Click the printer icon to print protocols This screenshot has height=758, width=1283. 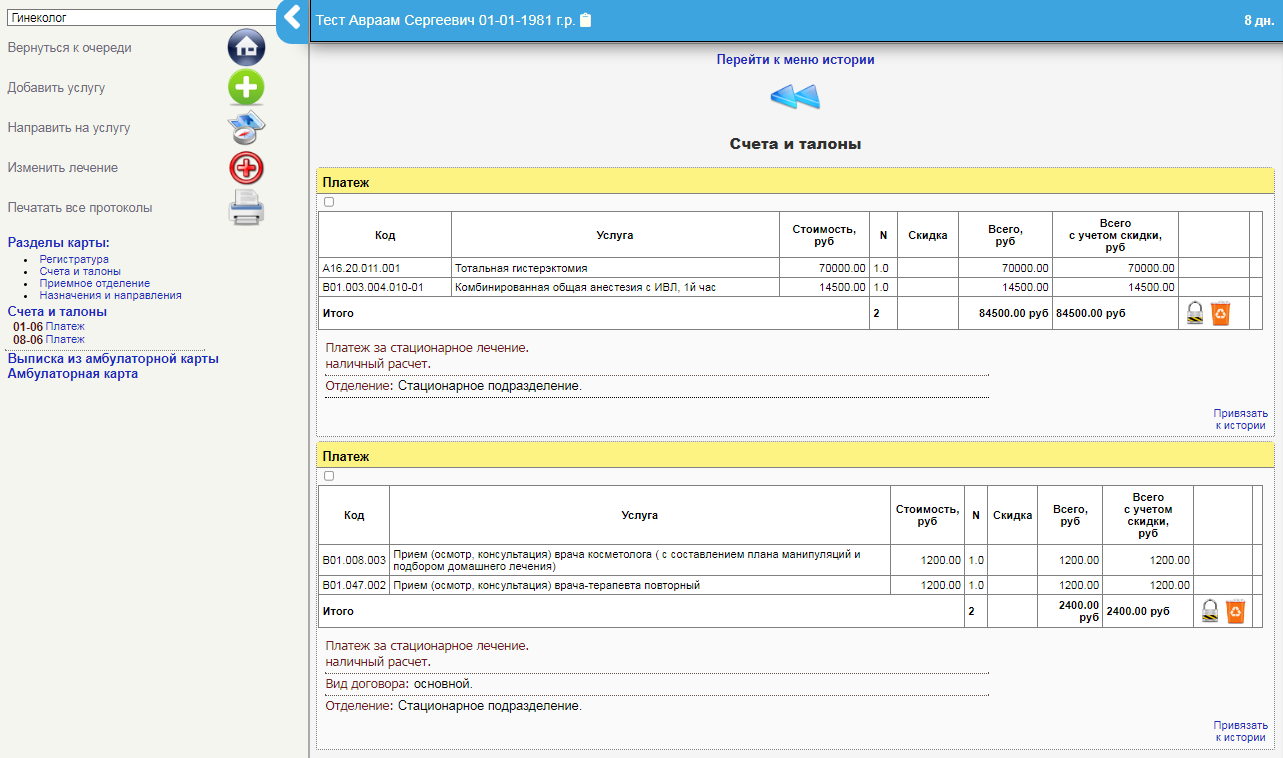coord(246,207)
